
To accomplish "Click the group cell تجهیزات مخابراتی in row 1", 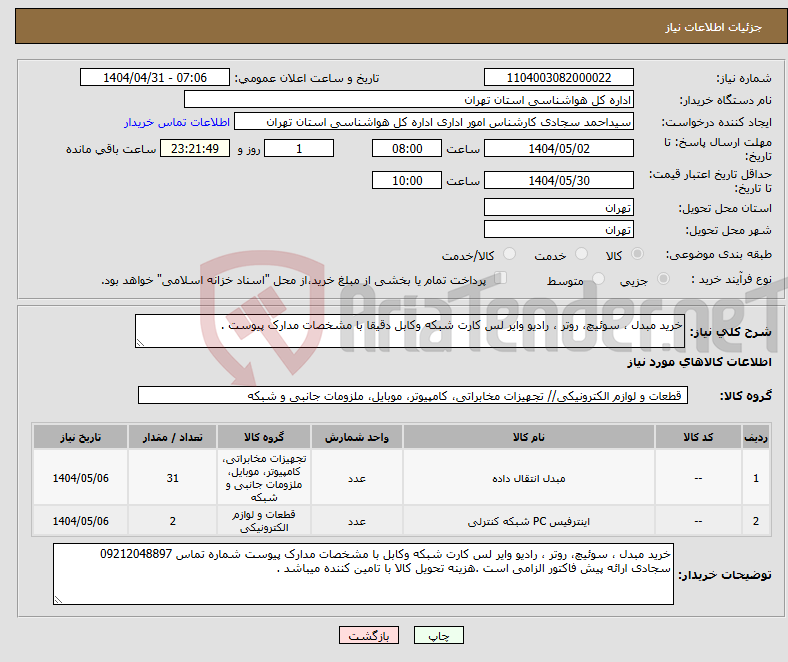I will 264,478.
